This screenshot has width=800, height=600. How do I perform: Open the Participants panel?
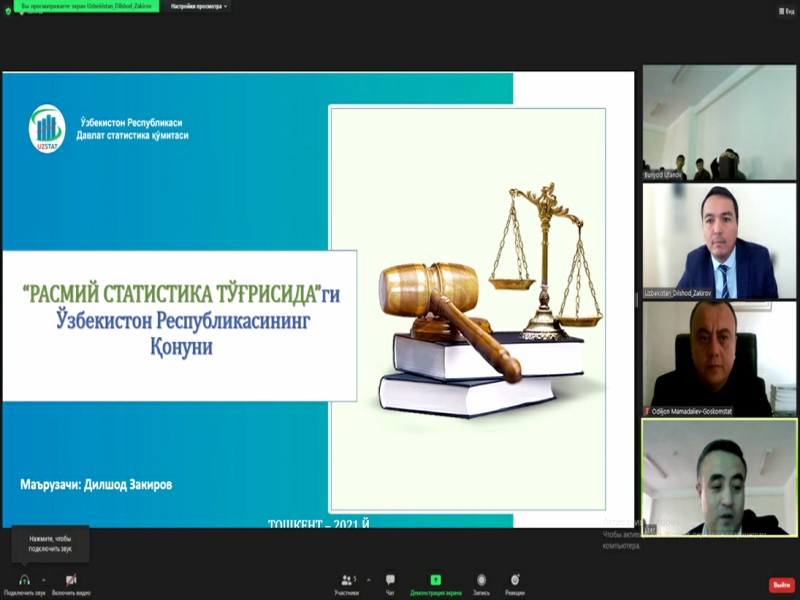click(x=347, y=581)
